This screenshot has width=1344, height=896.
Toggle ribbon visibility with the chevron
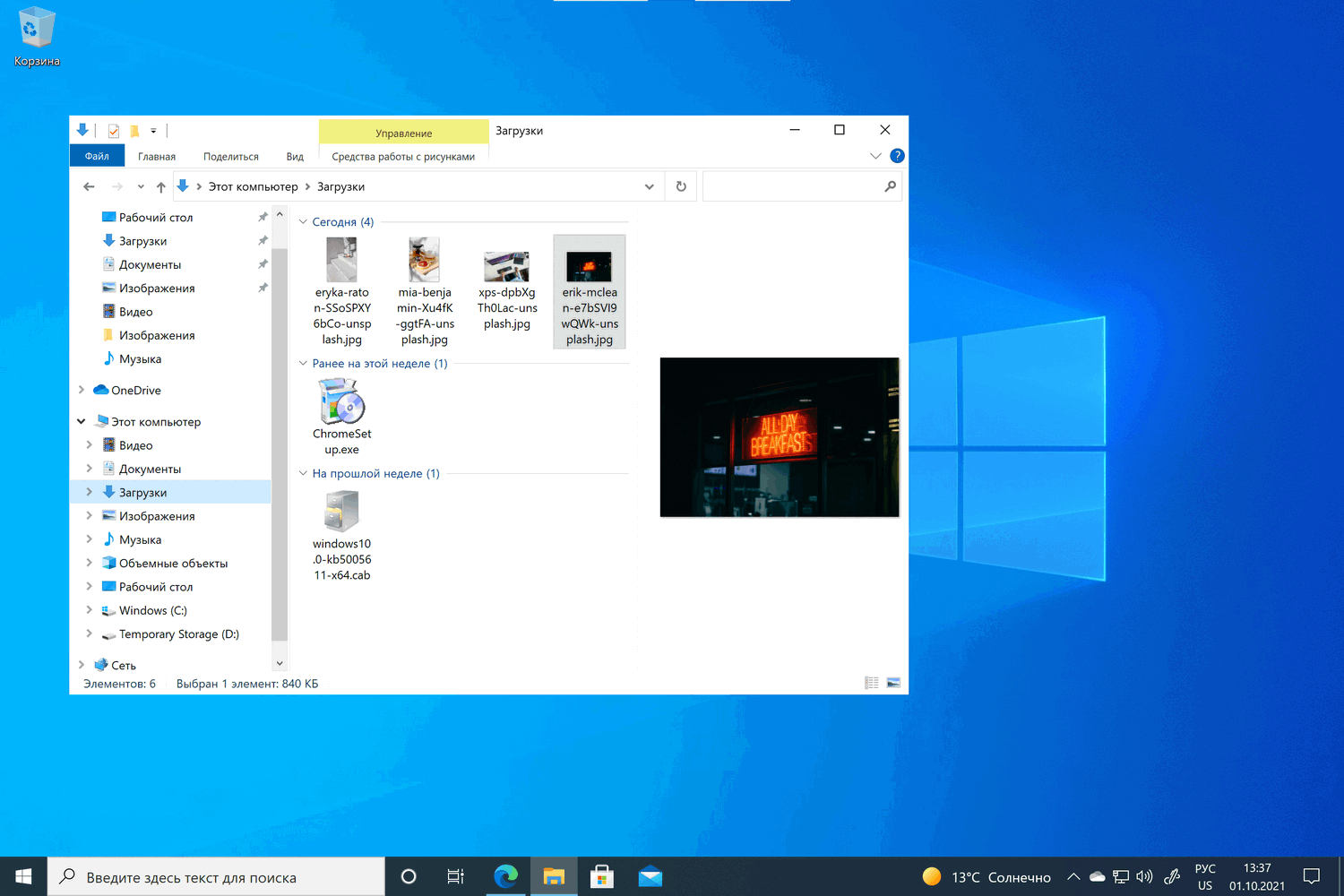[x=875, y=156]
